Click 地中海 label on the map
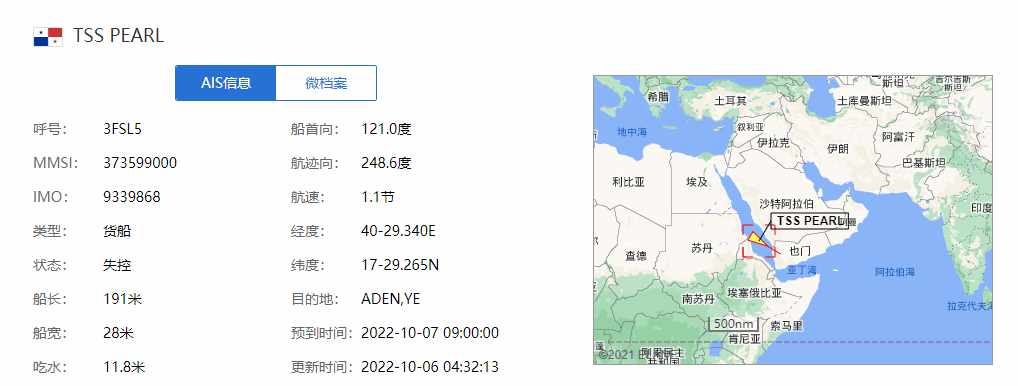 point(632,132)
